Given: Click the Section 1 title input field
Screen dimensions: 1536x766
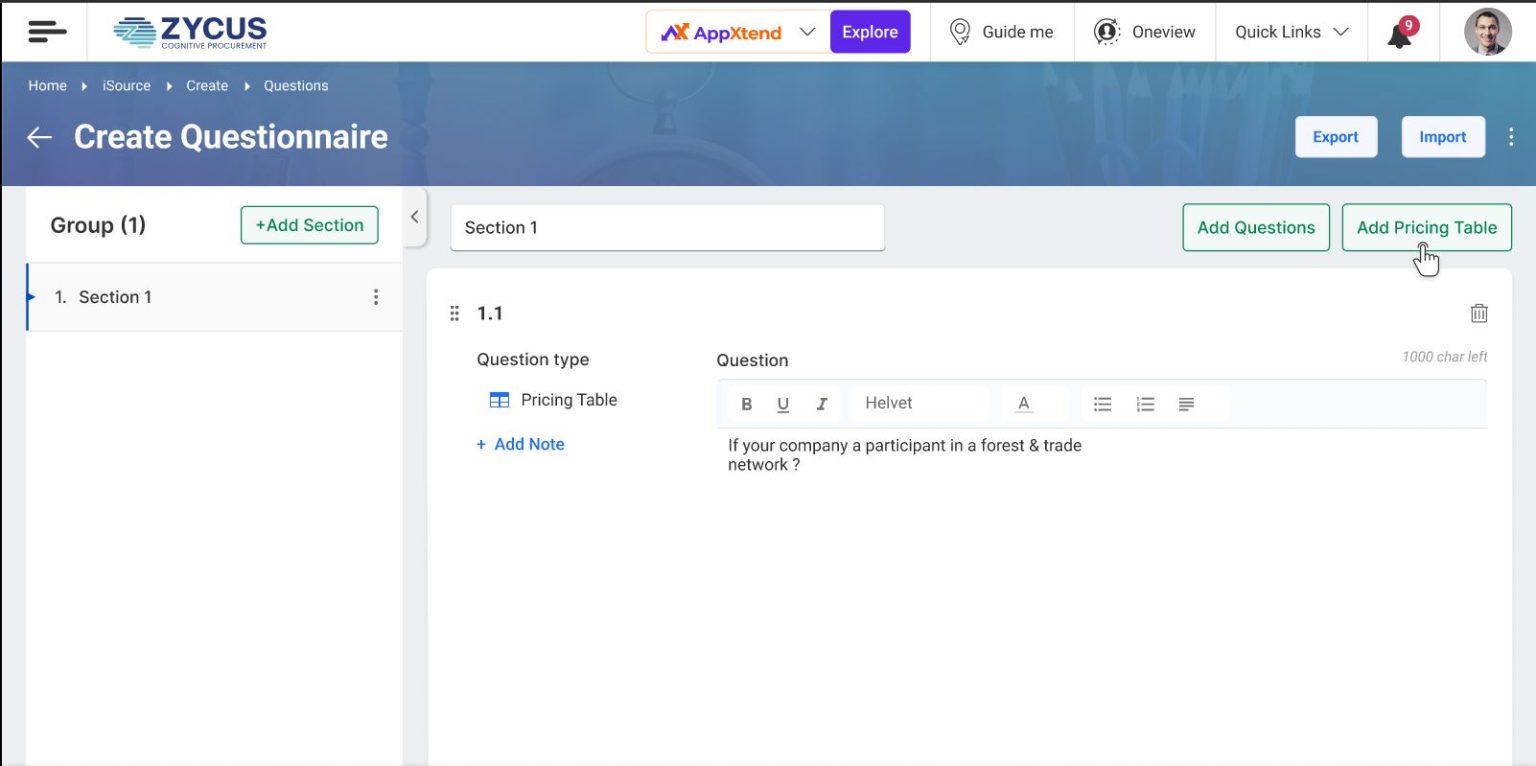Looking at the screenshot, I should (666, 227).
